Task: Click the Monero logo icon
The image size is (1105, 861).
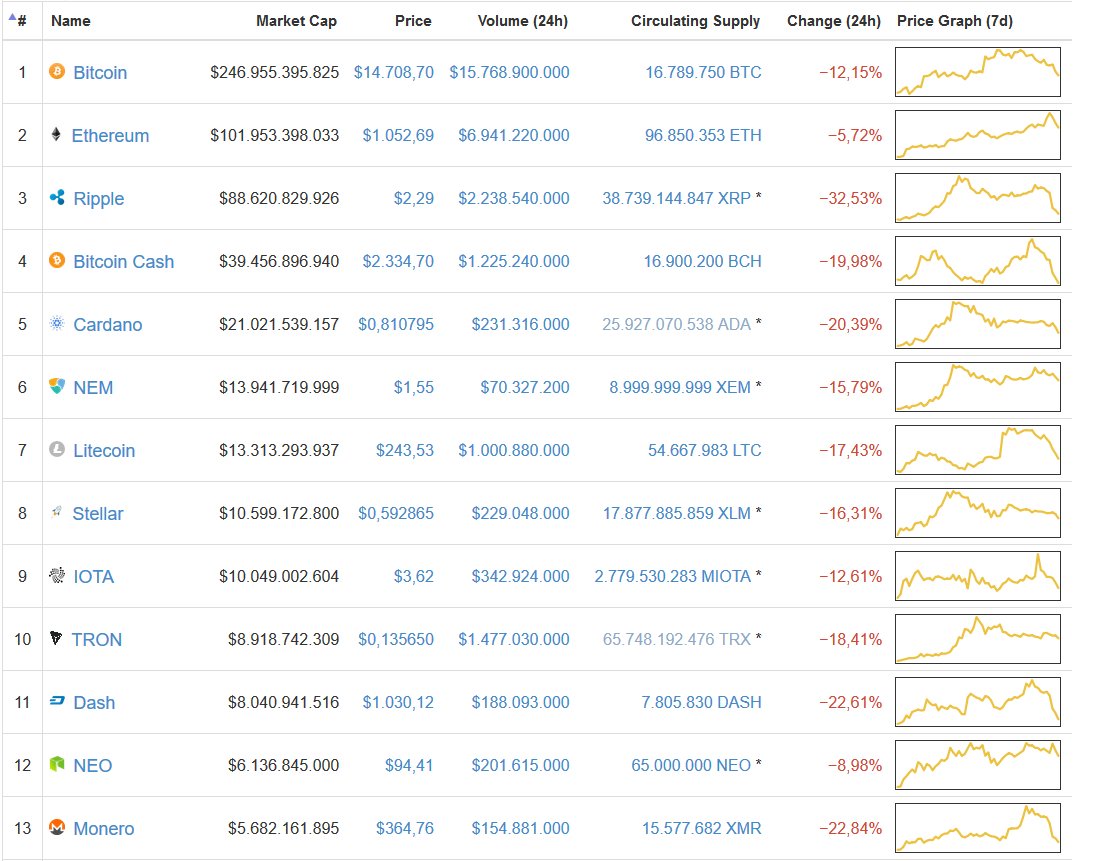Action: (57, 828)
